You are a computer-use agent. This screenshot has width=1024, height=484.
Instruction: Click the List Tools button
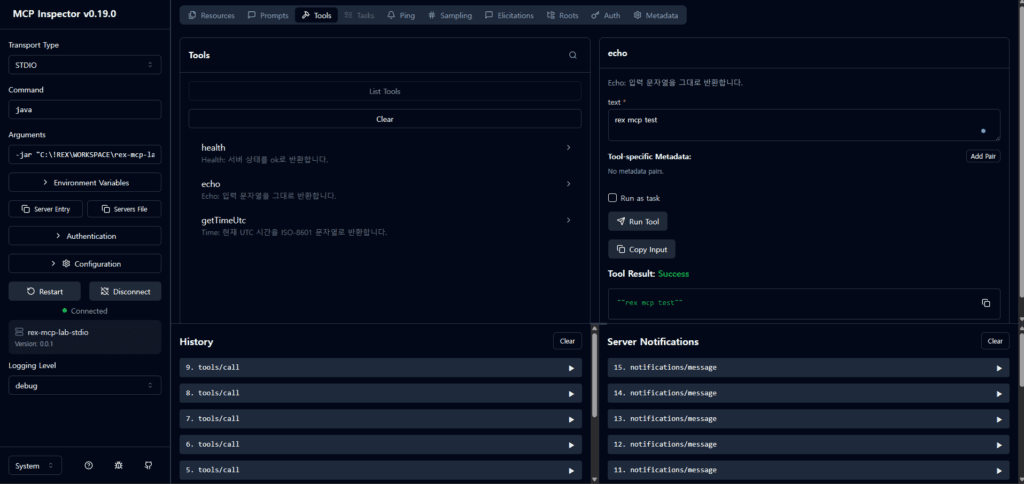pos(385,91)
